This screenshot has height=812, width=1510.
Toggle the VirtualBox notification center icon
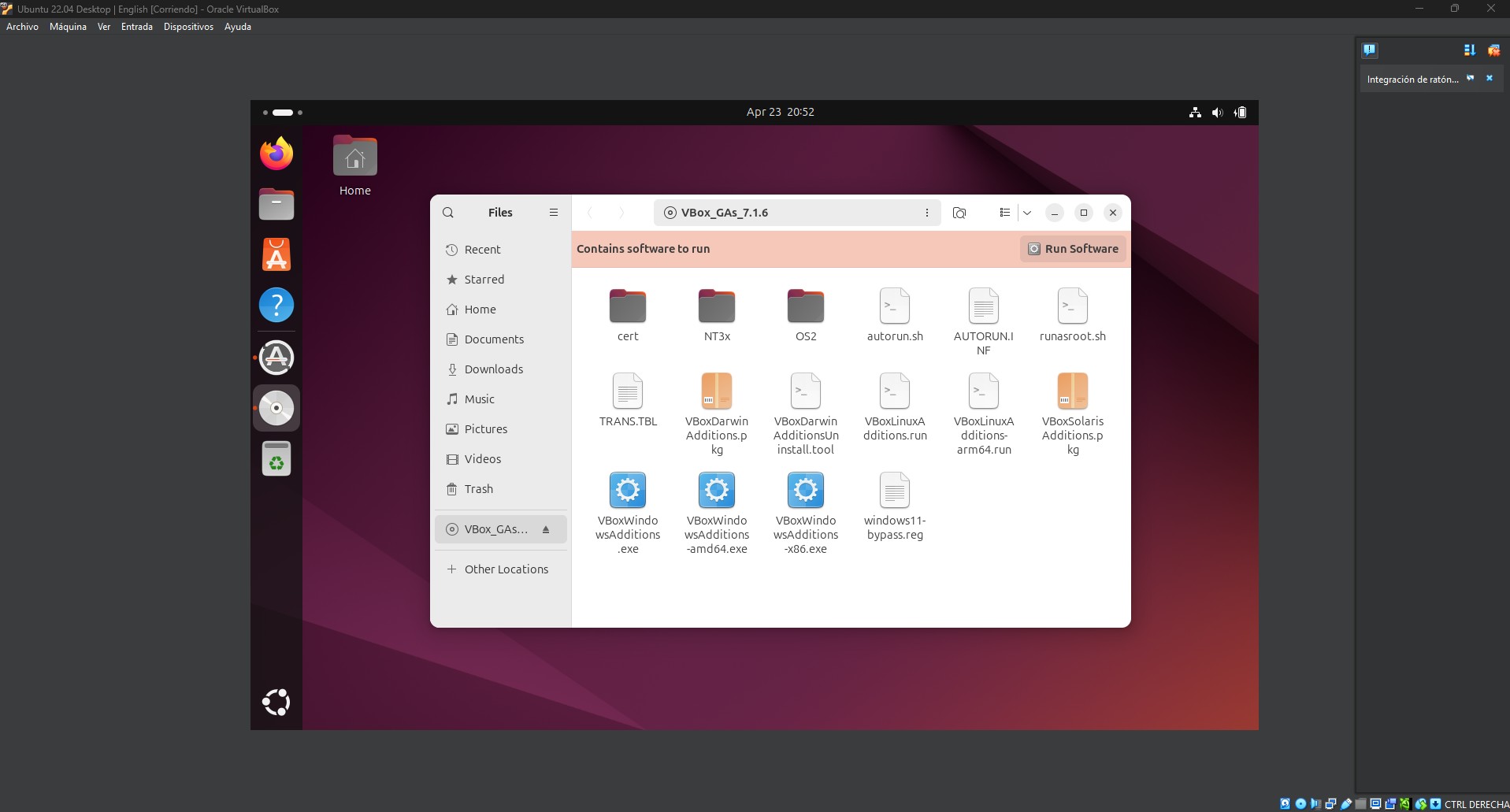pos(1370,50)
